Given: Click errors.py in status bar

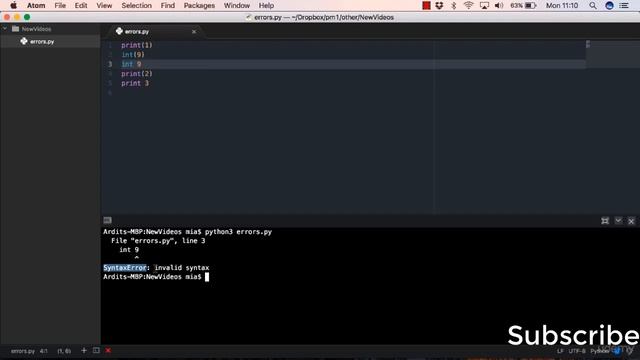Looking at the screenshot, I should click(x=23, y=351).
